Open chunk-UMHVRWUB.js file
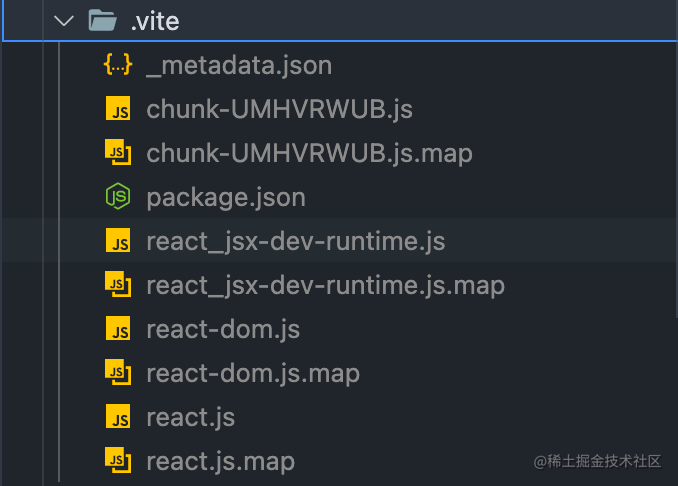 (x=279, y=110)
